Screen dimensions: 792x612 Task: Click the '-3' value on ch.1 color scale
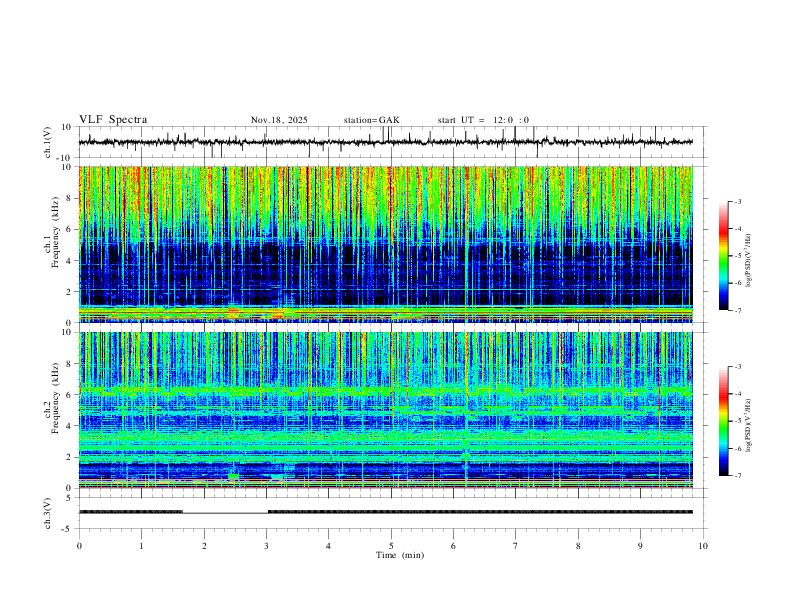click(x=737, y=201)
